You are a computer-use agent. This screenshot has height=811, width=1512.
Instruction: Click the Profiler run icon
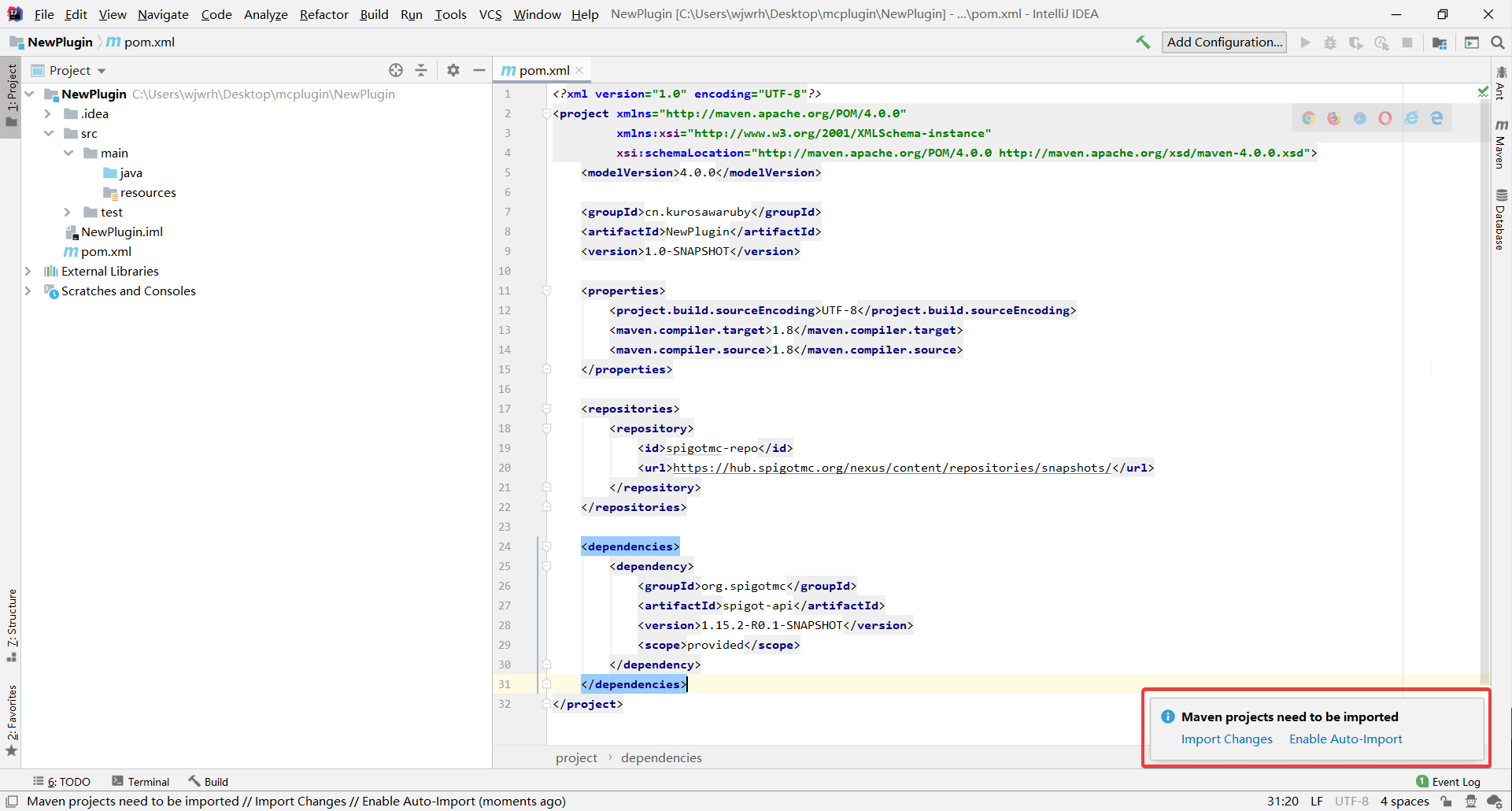point(1381,43)
